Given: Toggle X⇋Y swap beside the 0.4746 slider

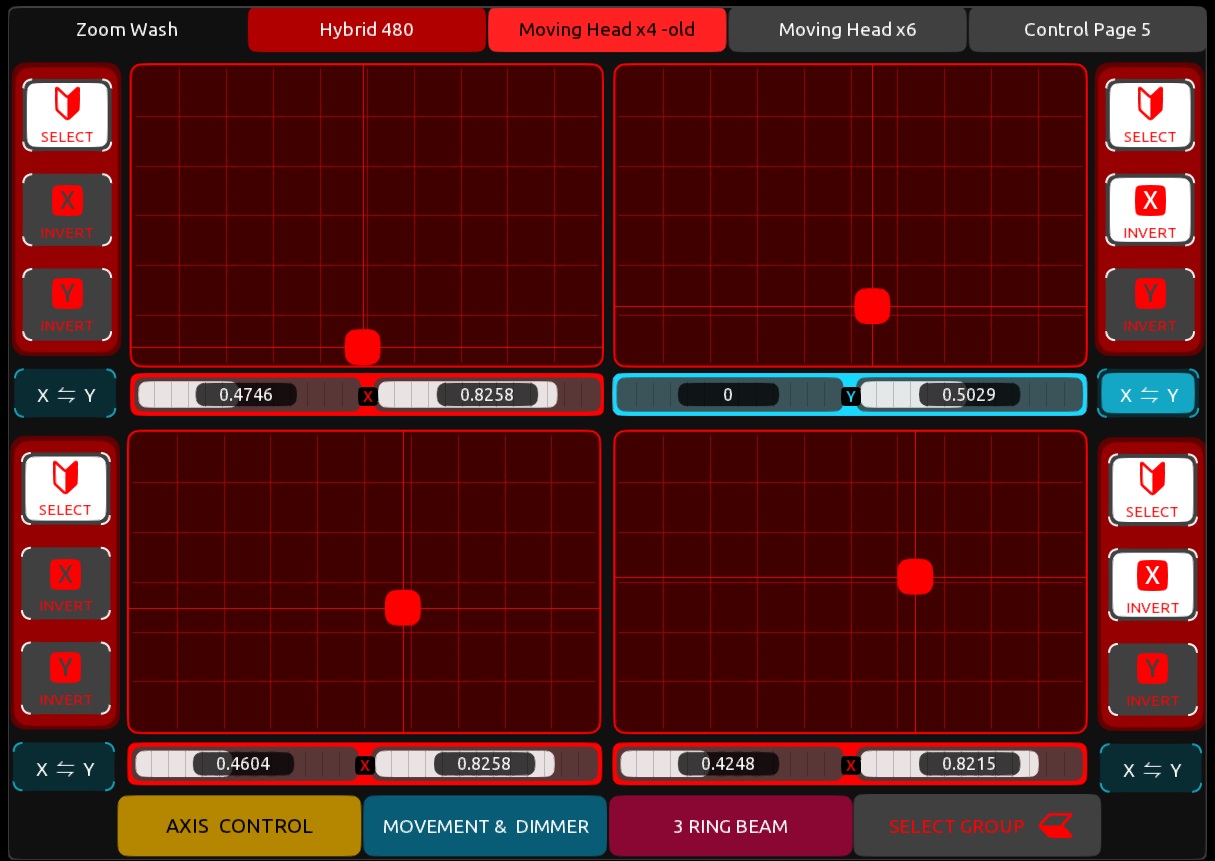Looking at the screenshot, I should coord(66,395).
